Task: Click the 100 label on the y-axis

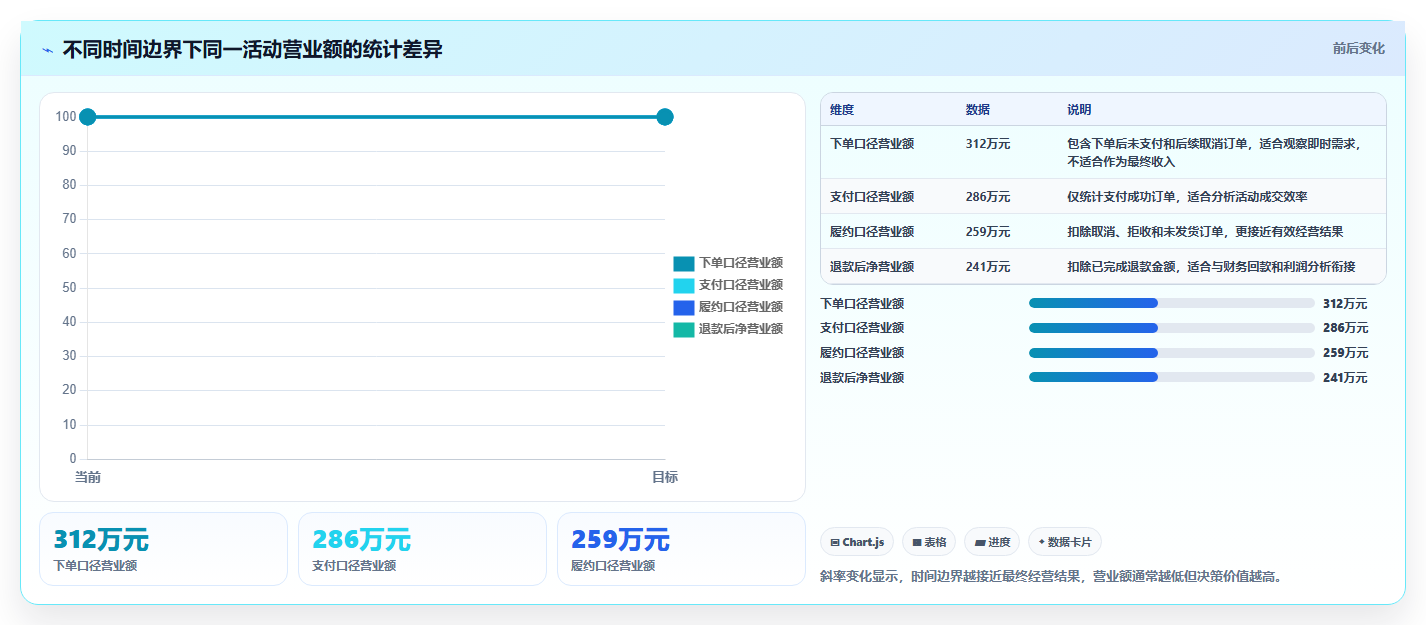Action: click(66, 117)
